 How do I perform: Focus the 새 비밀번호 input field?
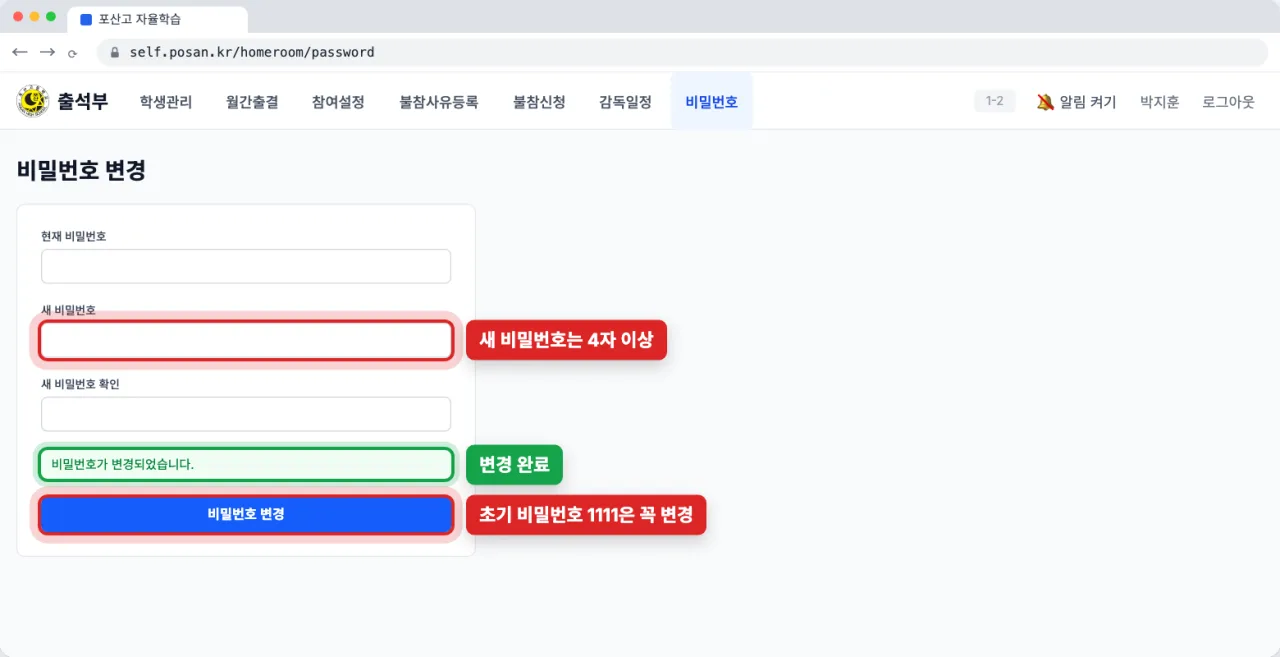246,340
